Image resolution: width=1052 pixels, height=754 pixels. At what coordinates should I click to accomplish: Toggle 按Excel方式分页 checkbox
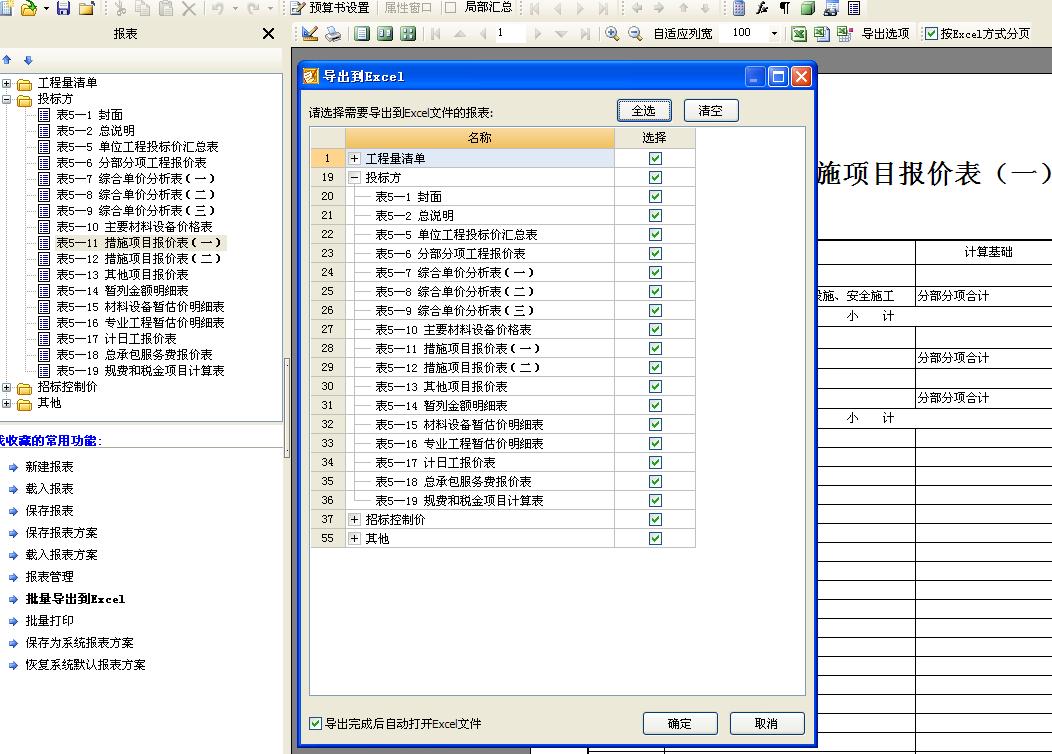(931, 34)
